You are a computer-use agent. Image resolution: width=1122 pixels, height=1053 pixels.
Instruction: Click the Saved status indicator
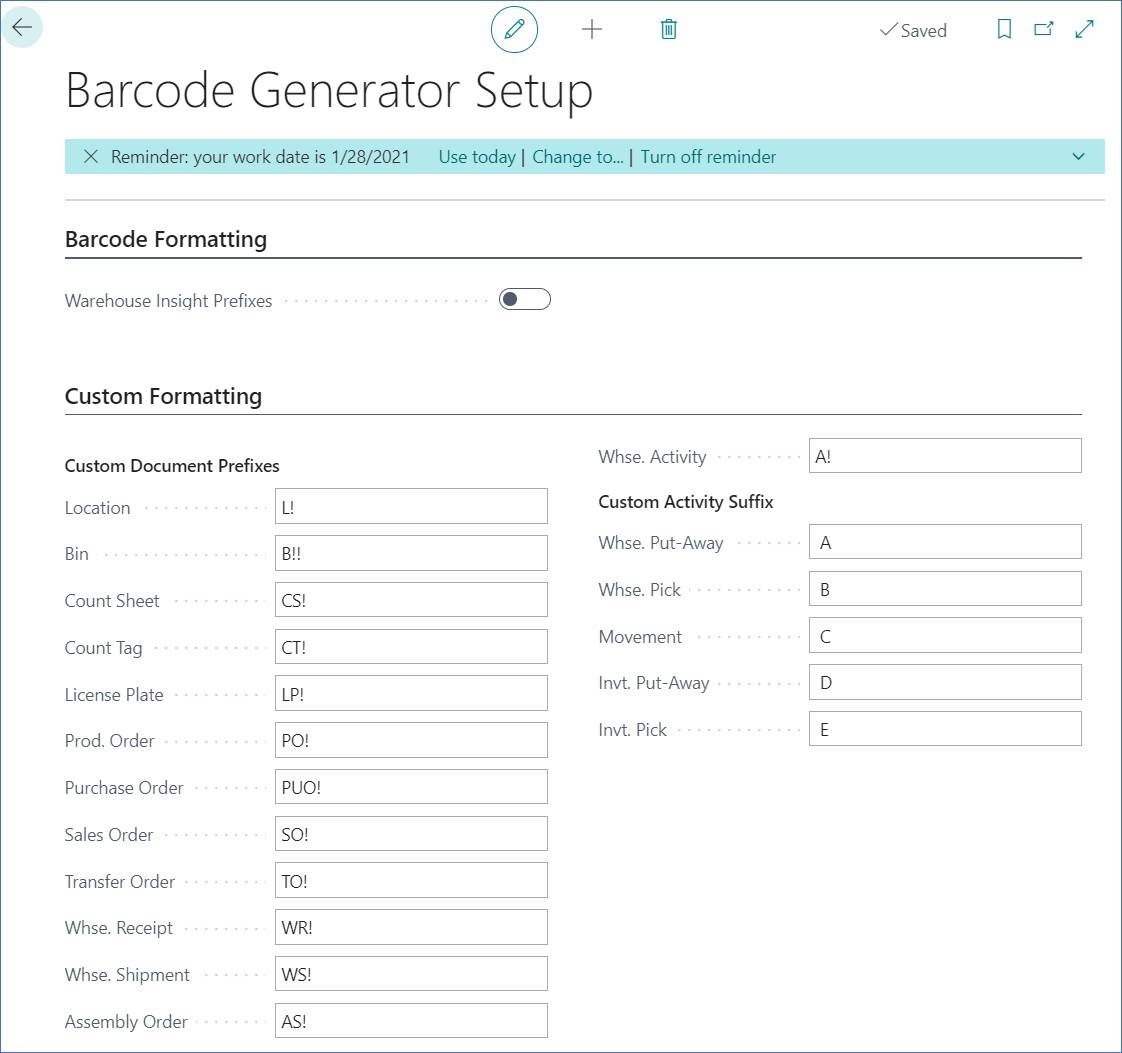913,30
